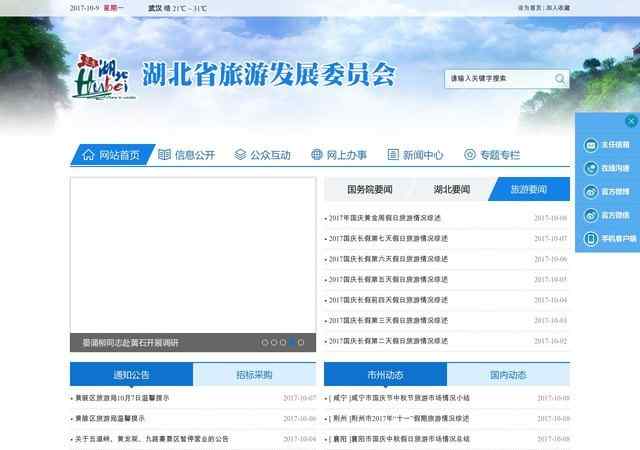640x450 pixels.
Task: Open the 信息公开 menu item
Action: click(x=185, y=155)
